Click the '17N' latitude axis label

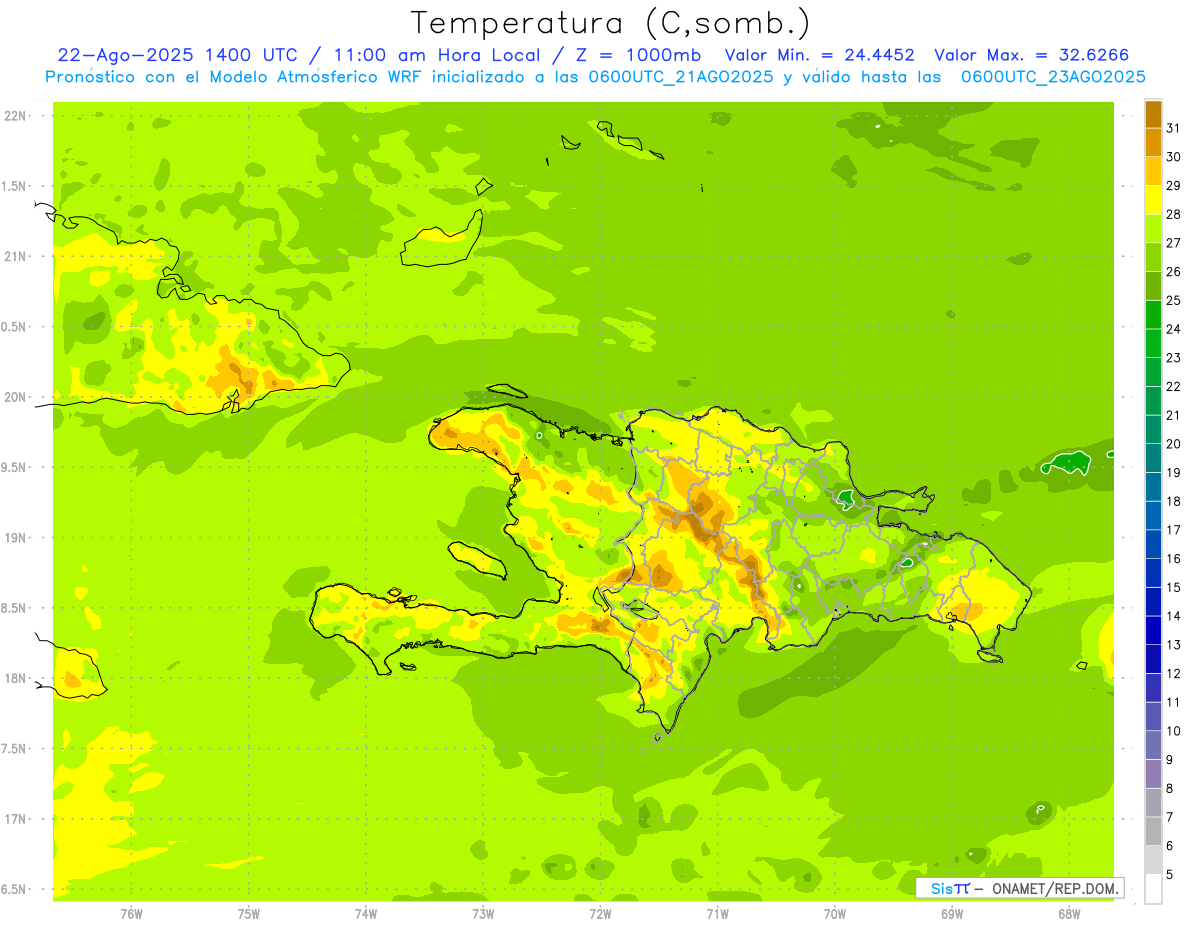(x=15, y=819)
